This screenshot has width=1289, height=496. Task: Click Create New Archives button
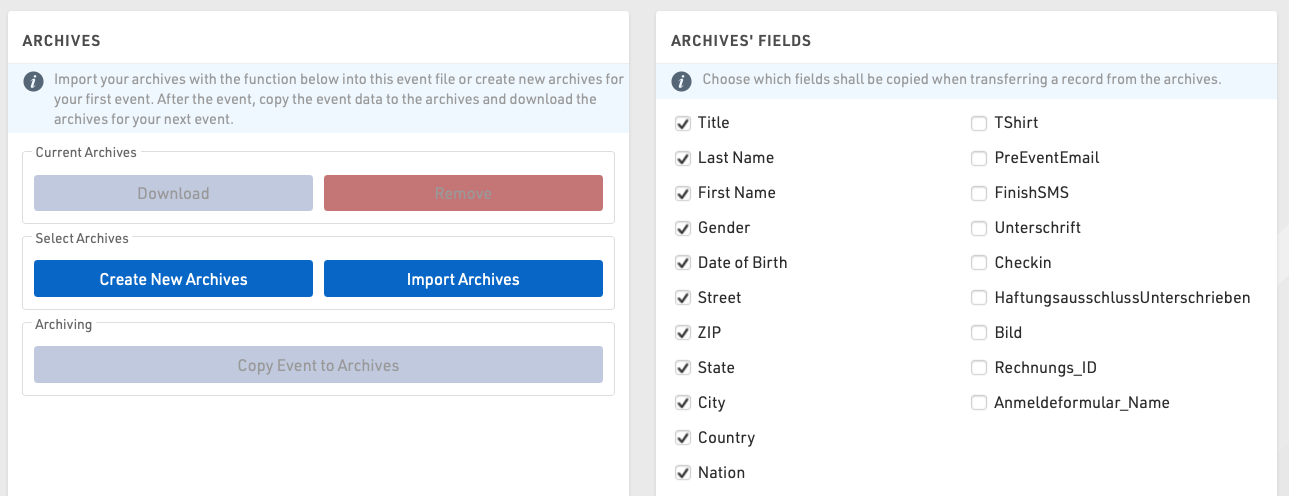pyautogui.click(x=173, y=279)
